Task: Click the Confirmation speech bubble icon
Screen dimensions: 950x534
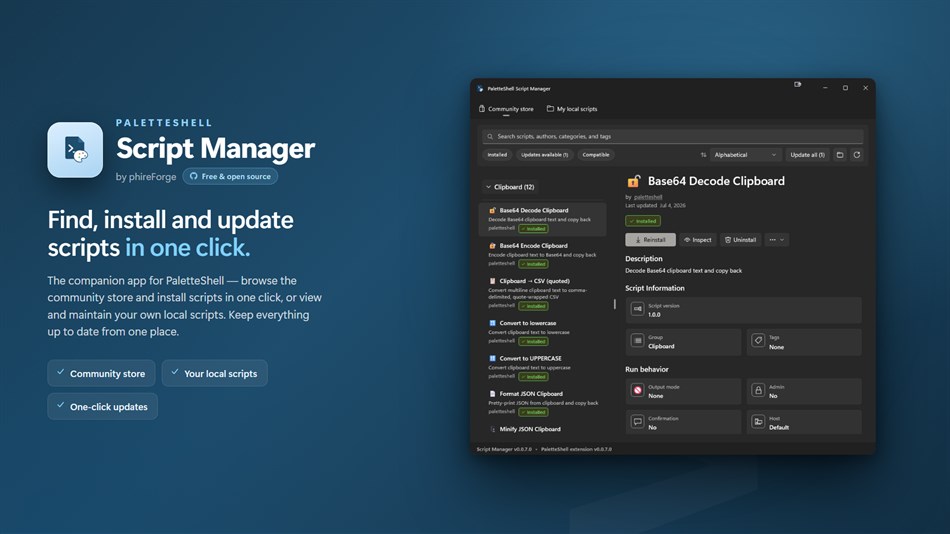Action: (637, 422)
